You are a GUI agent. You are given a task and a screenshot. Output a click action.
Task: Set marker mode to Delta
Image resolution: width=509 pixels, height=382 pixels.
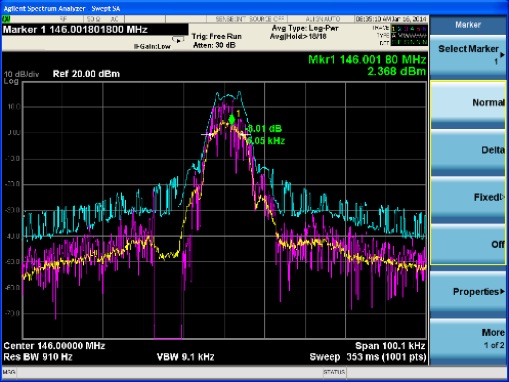[468, 150]
